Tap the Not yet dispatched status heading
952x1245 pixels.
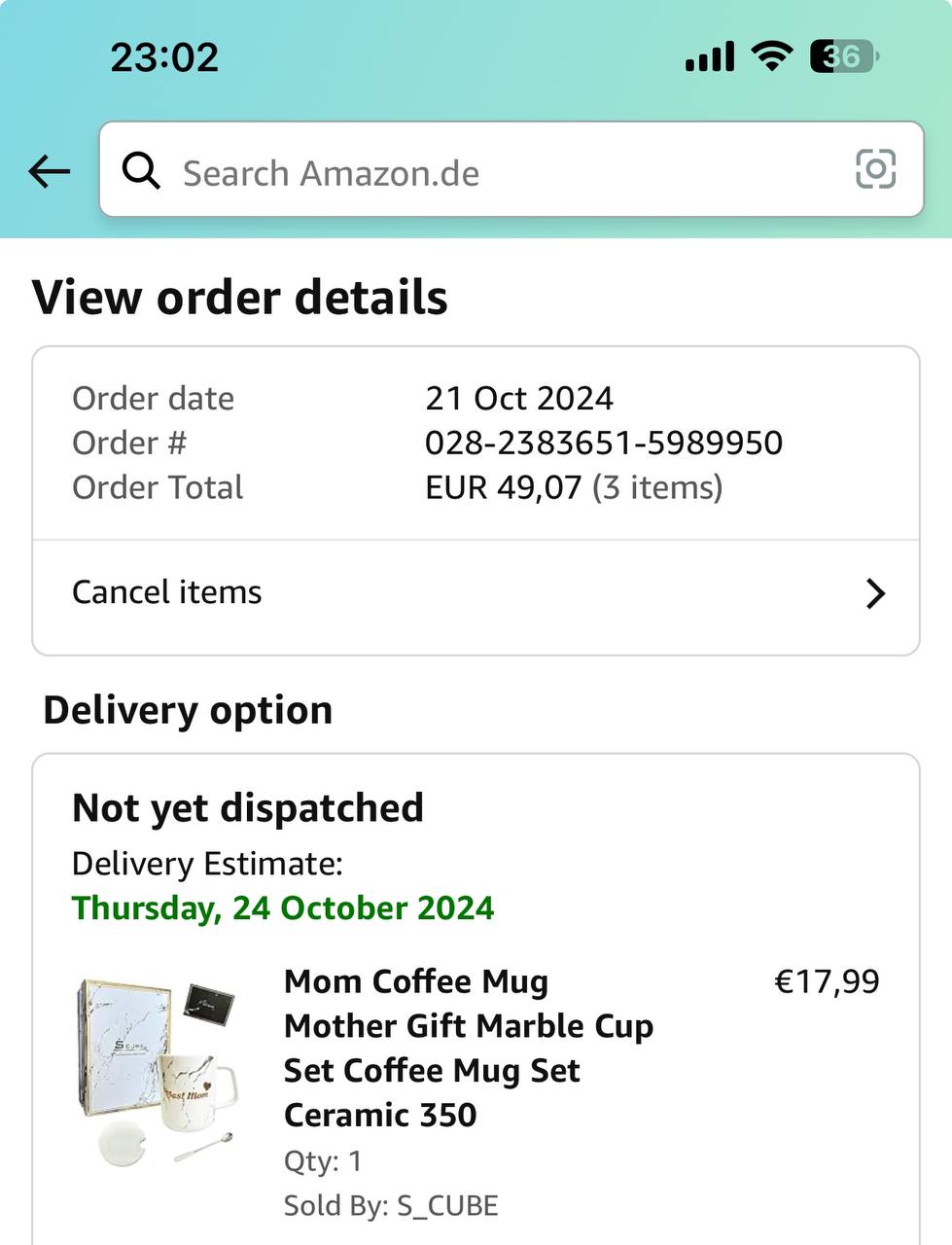248,808
